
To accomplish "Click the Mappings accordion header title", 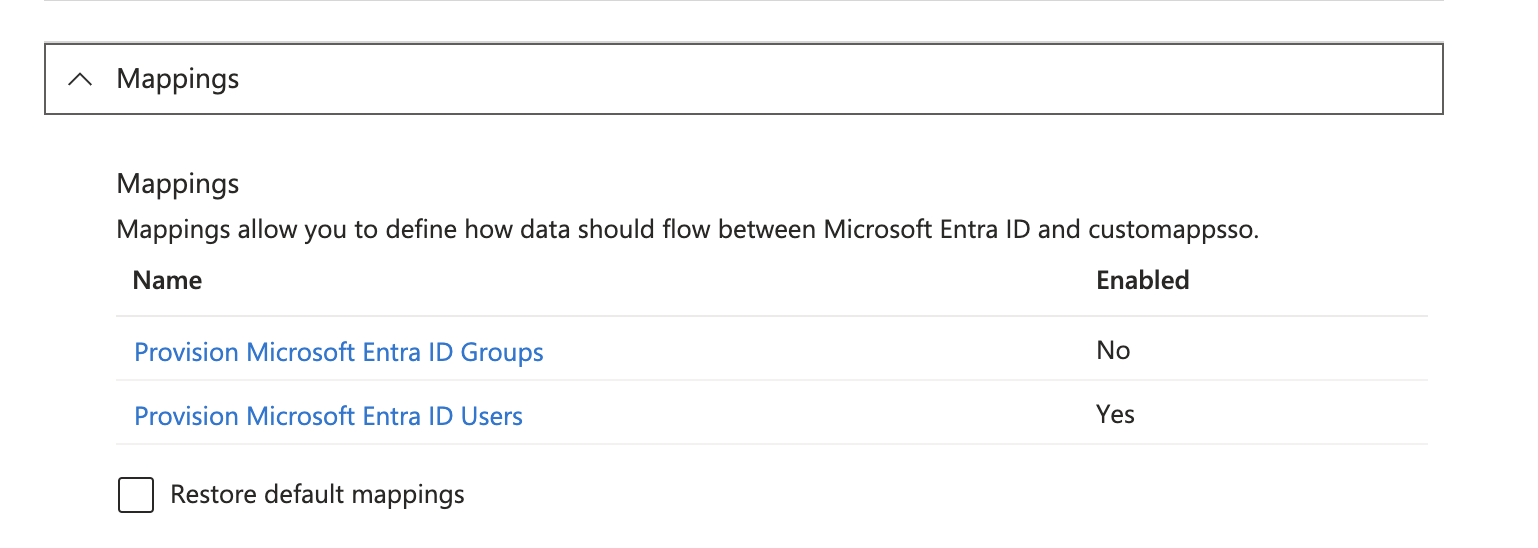I will click(178, 79).
